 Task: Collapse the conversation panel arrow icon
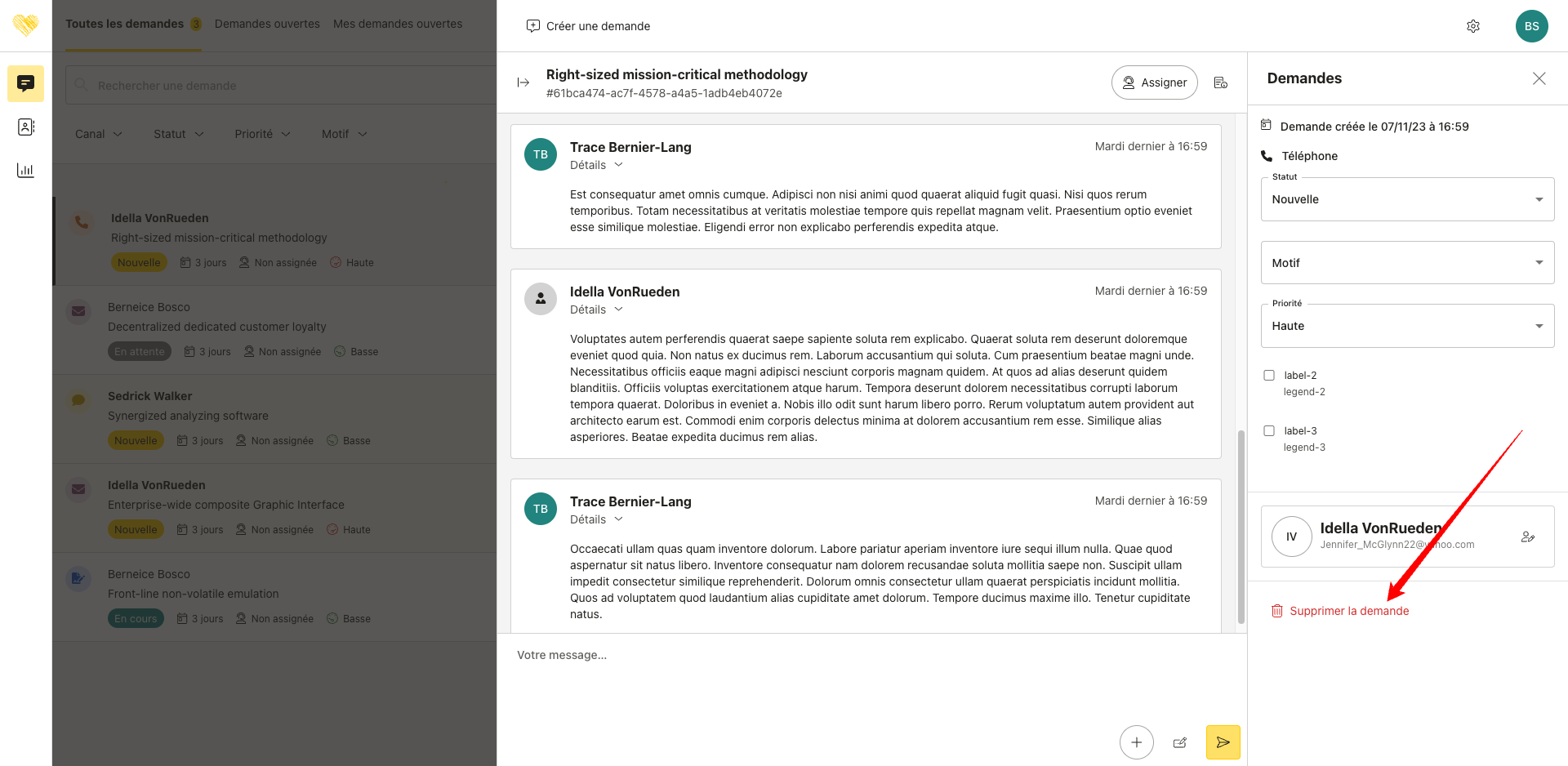(x=523, y=82)
